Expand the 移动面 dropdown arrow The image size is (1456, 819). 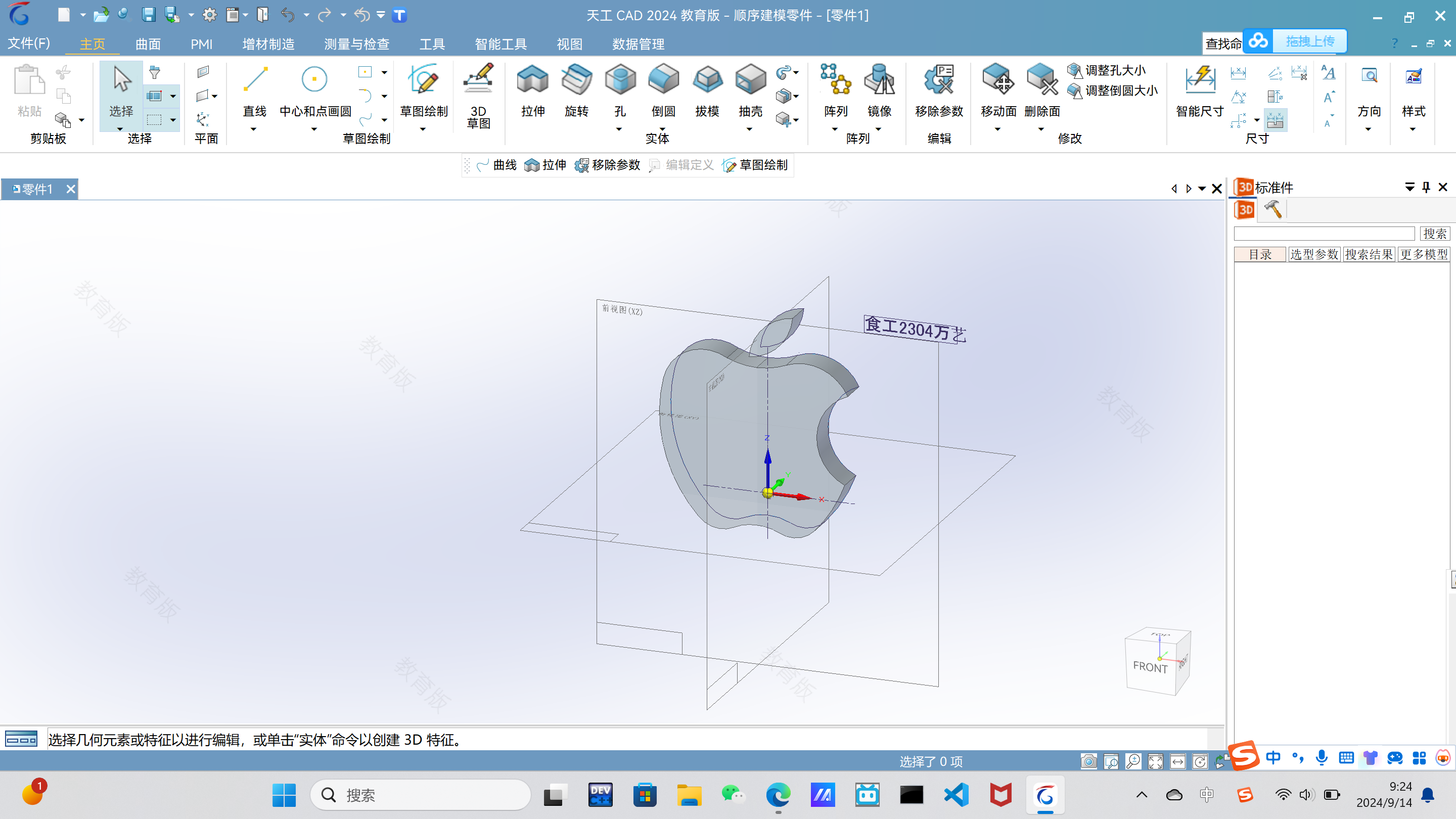(x=997, y=129)
